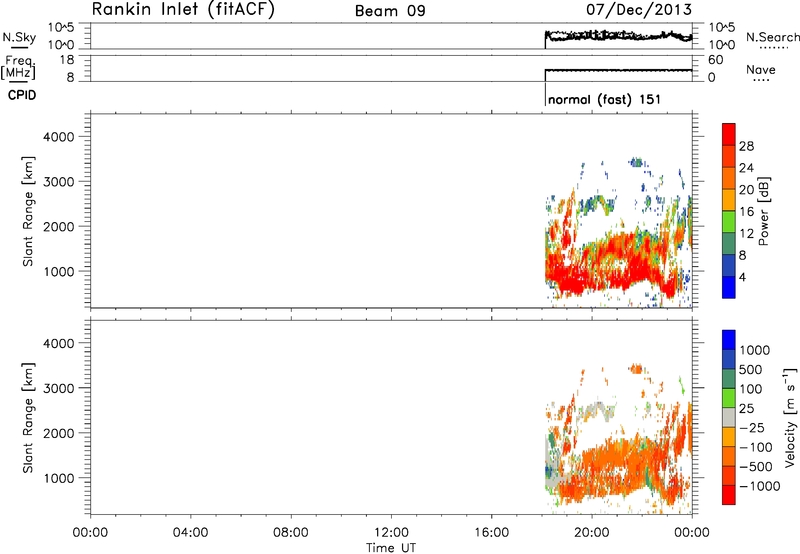Click the gray band between 25 and -25 on velocity color bar
Image resolution: width=800 pixels, height=554 pixels.
point(729,417)
